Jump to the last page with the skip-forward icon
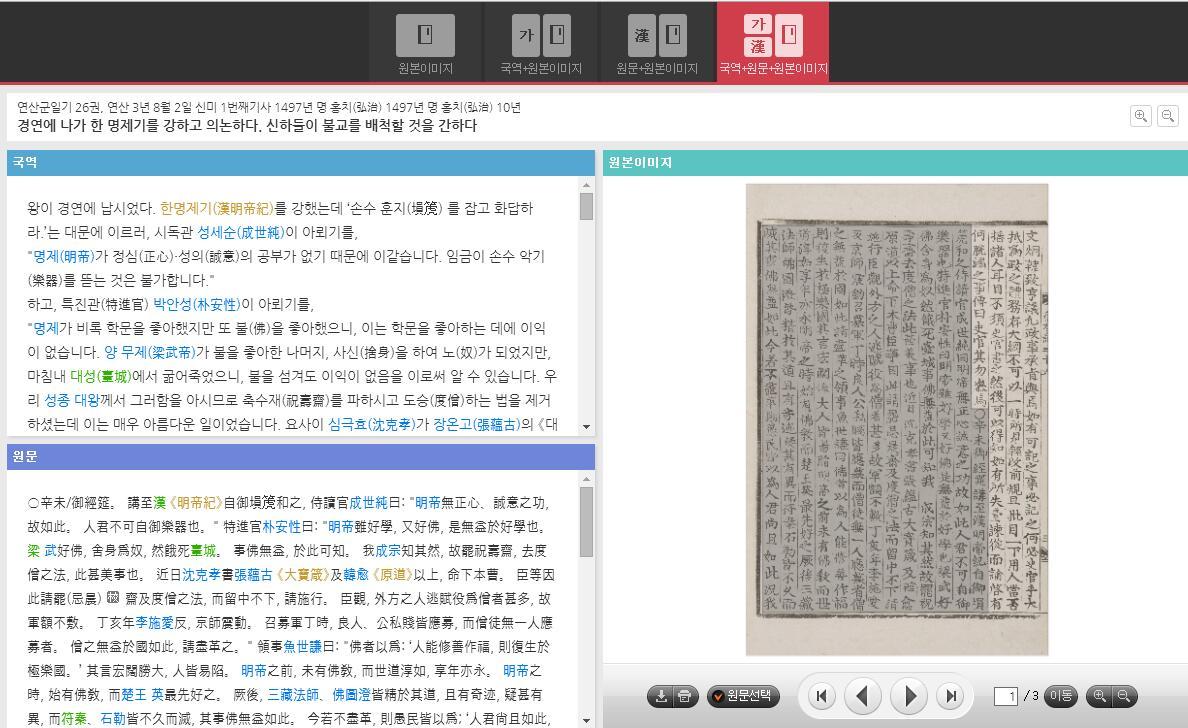1188x728 pixels. 951,697
